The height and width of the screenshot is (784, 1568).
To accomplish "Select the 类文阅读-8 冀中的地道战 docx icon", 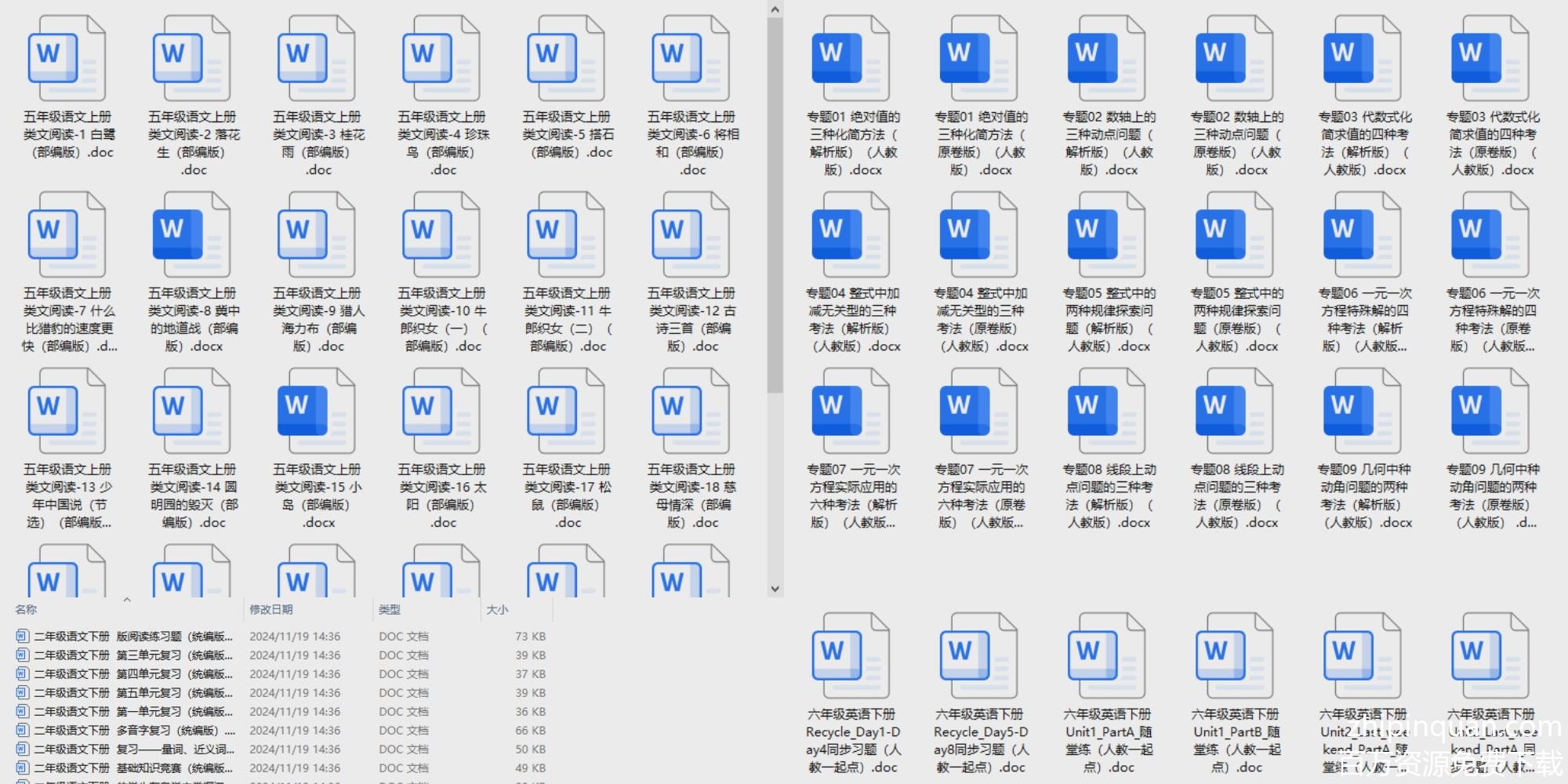I will (192, 235).
